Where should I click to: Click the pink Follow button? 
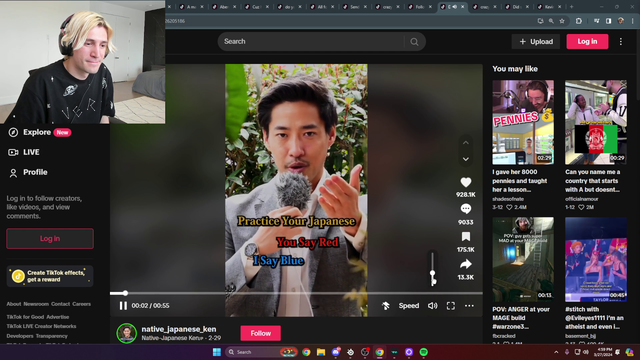click(260, 333)
